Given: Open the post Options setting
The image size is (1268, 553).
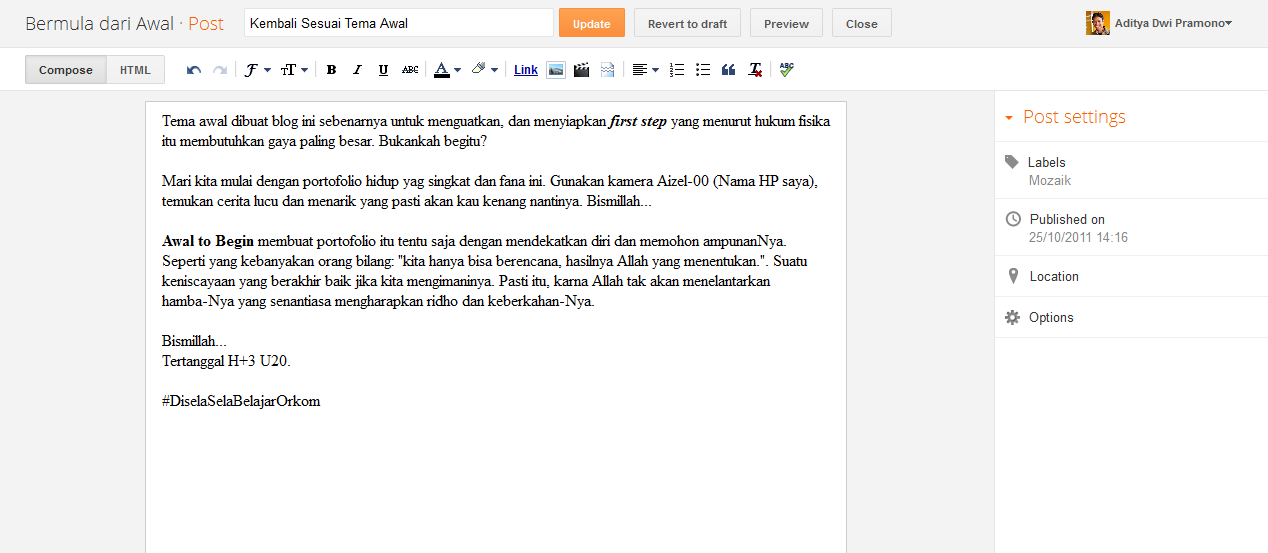Looking at the screenshot, I should pyautogui.click(x=1131, y=317).
